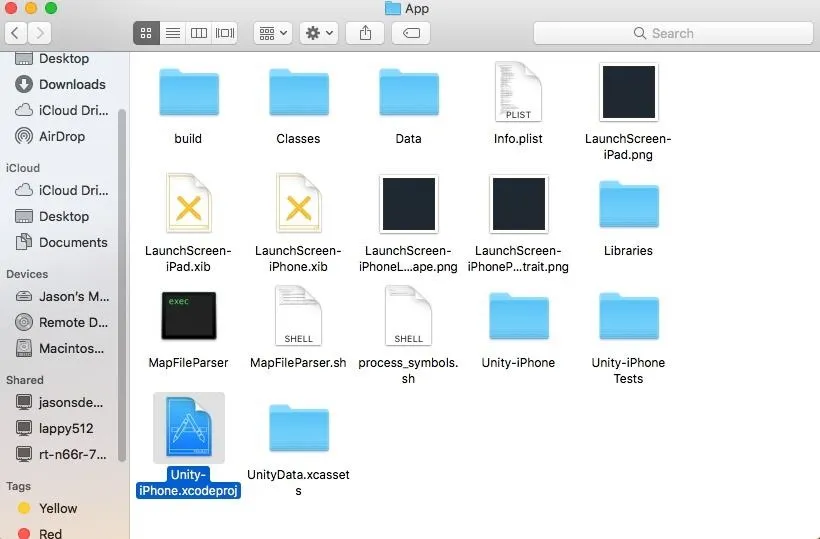Select the Info.plist file icon
Viewport: 820px width, 539px height.
[518, 92]
